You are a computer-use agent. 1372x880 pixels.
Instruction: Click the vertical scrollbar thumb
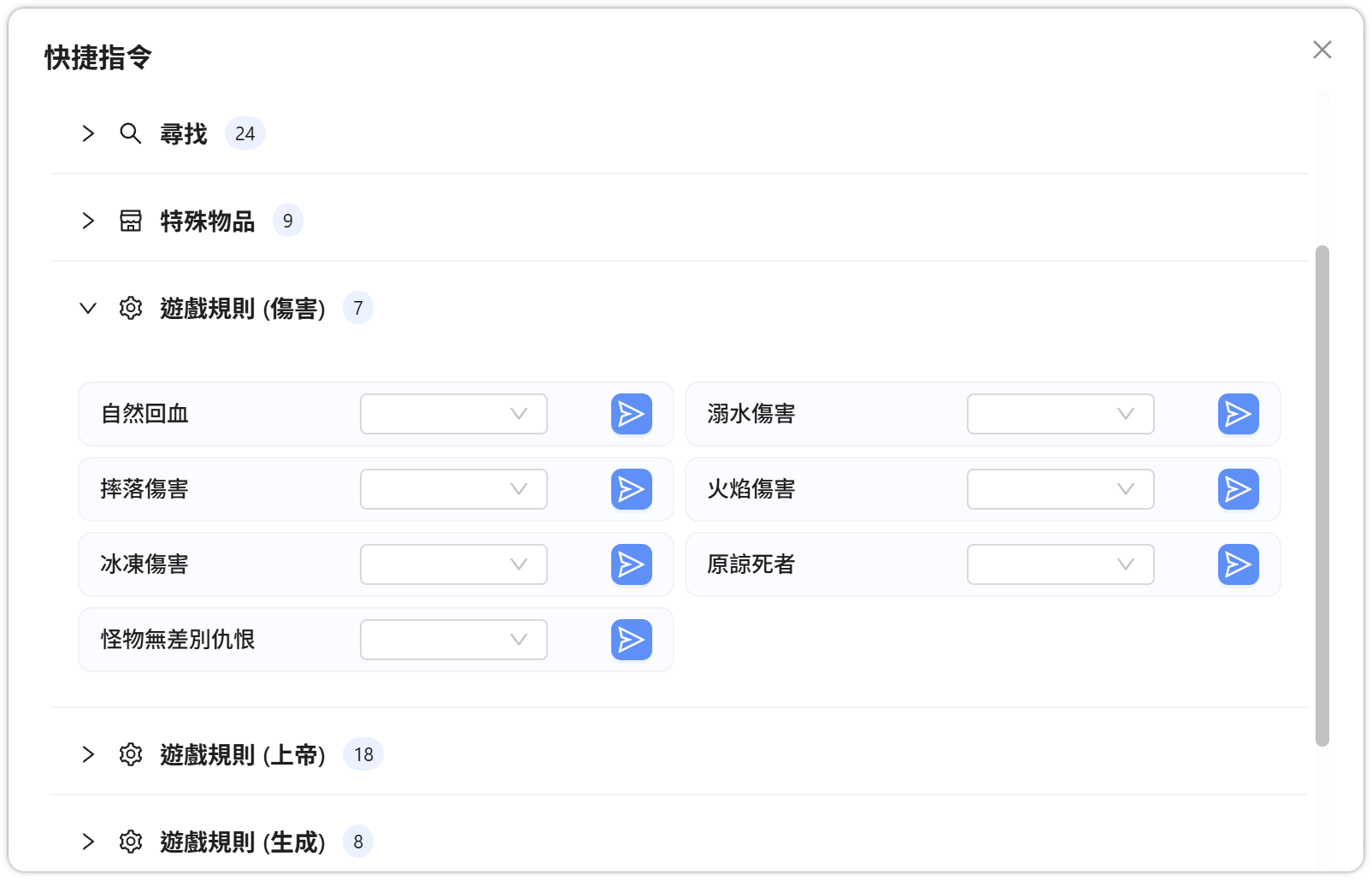1322,496
